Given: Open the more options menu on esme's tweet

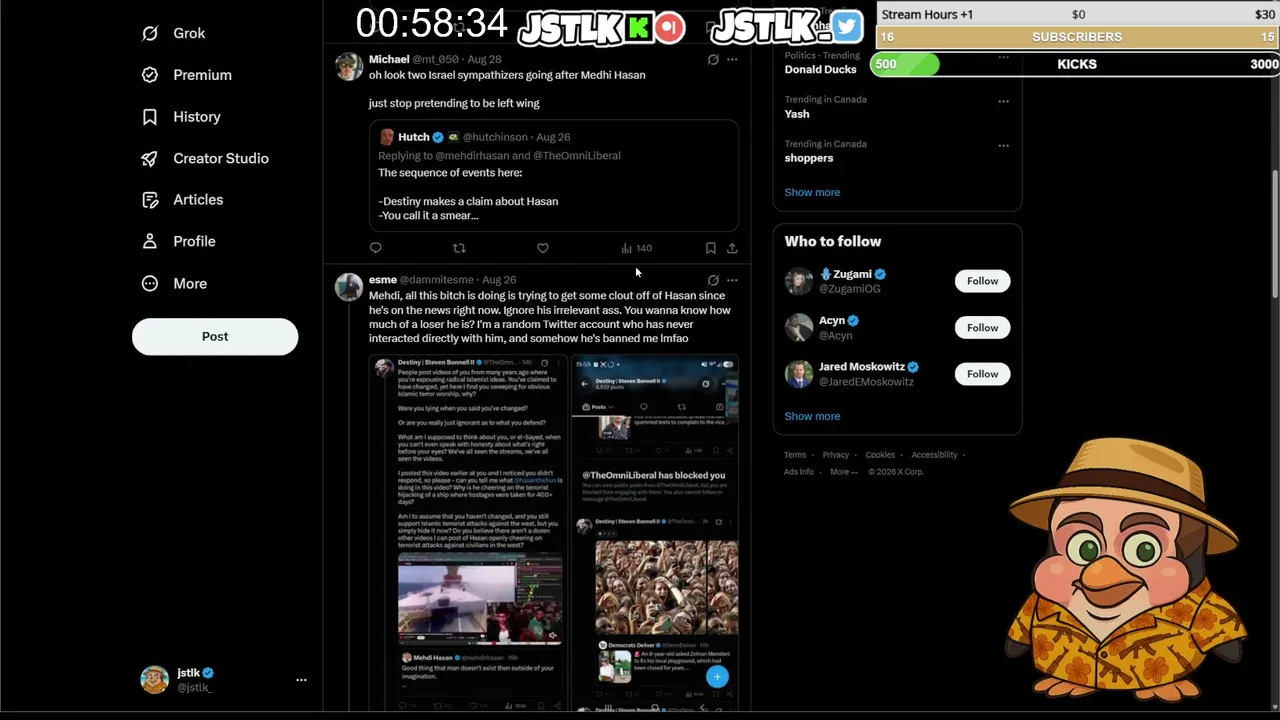Looking at the screenshot, I should tap(732, 280).
